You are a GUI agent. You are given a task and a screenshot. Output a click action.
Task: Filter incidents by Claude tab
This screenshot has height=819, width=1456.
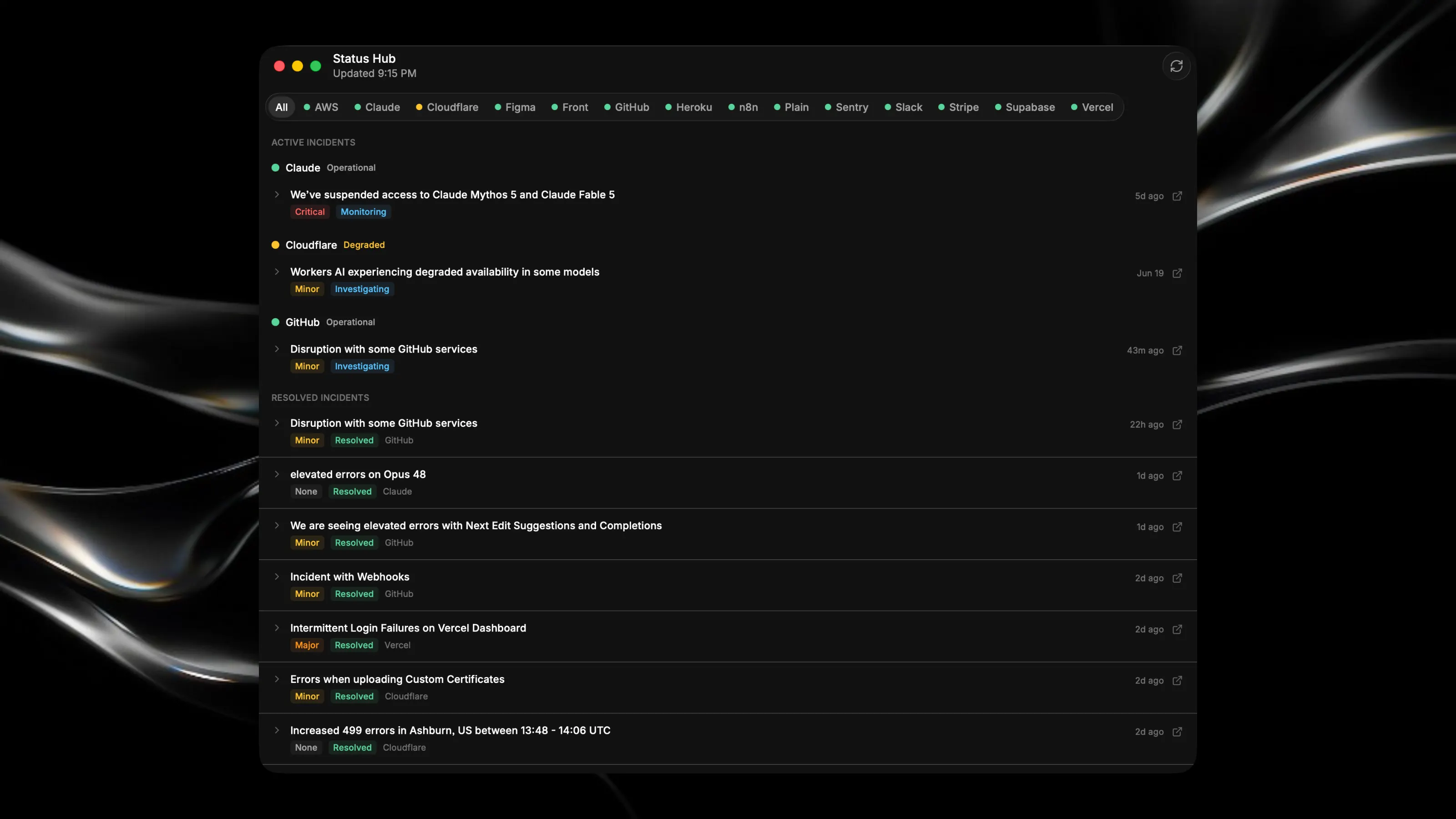[x=377, y=107]
